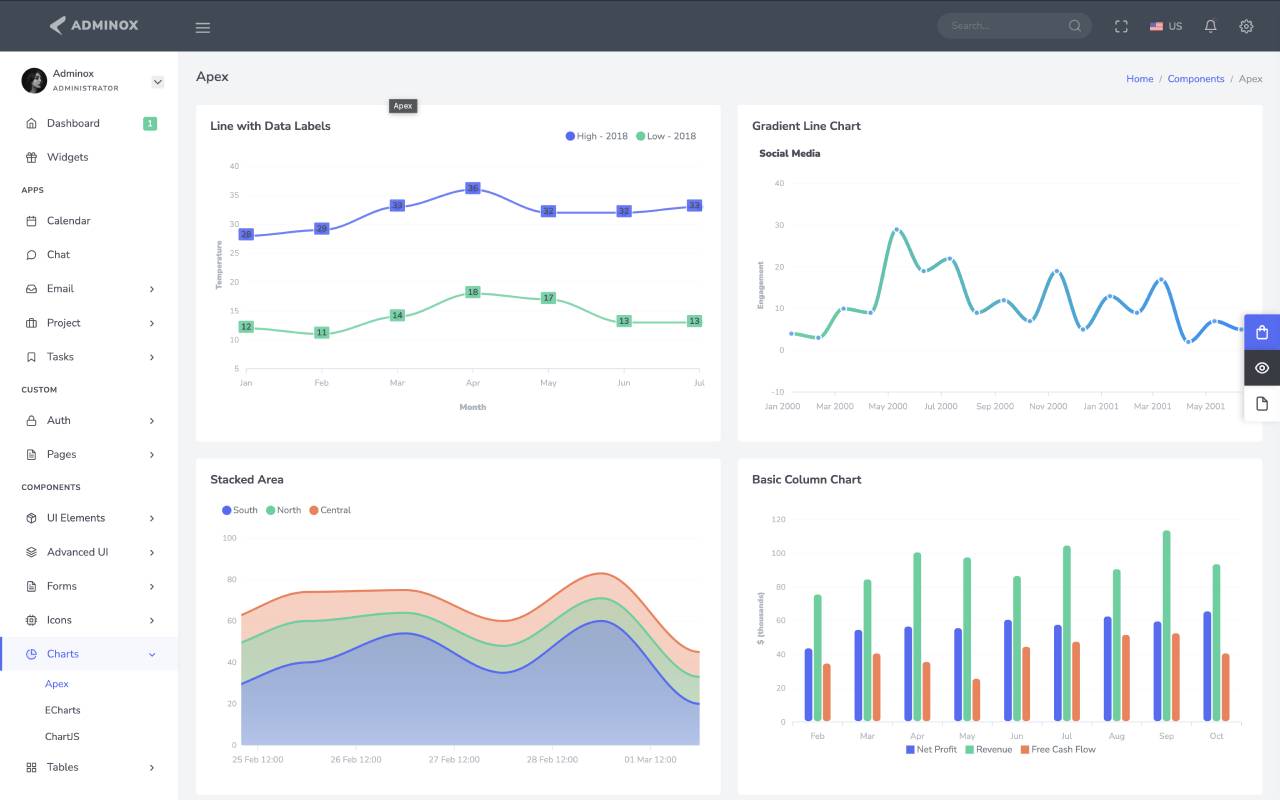This screenshot has width=1280, height=800.
Task: Click the UI Elements box icon
Action: click(x=31, y=518)
